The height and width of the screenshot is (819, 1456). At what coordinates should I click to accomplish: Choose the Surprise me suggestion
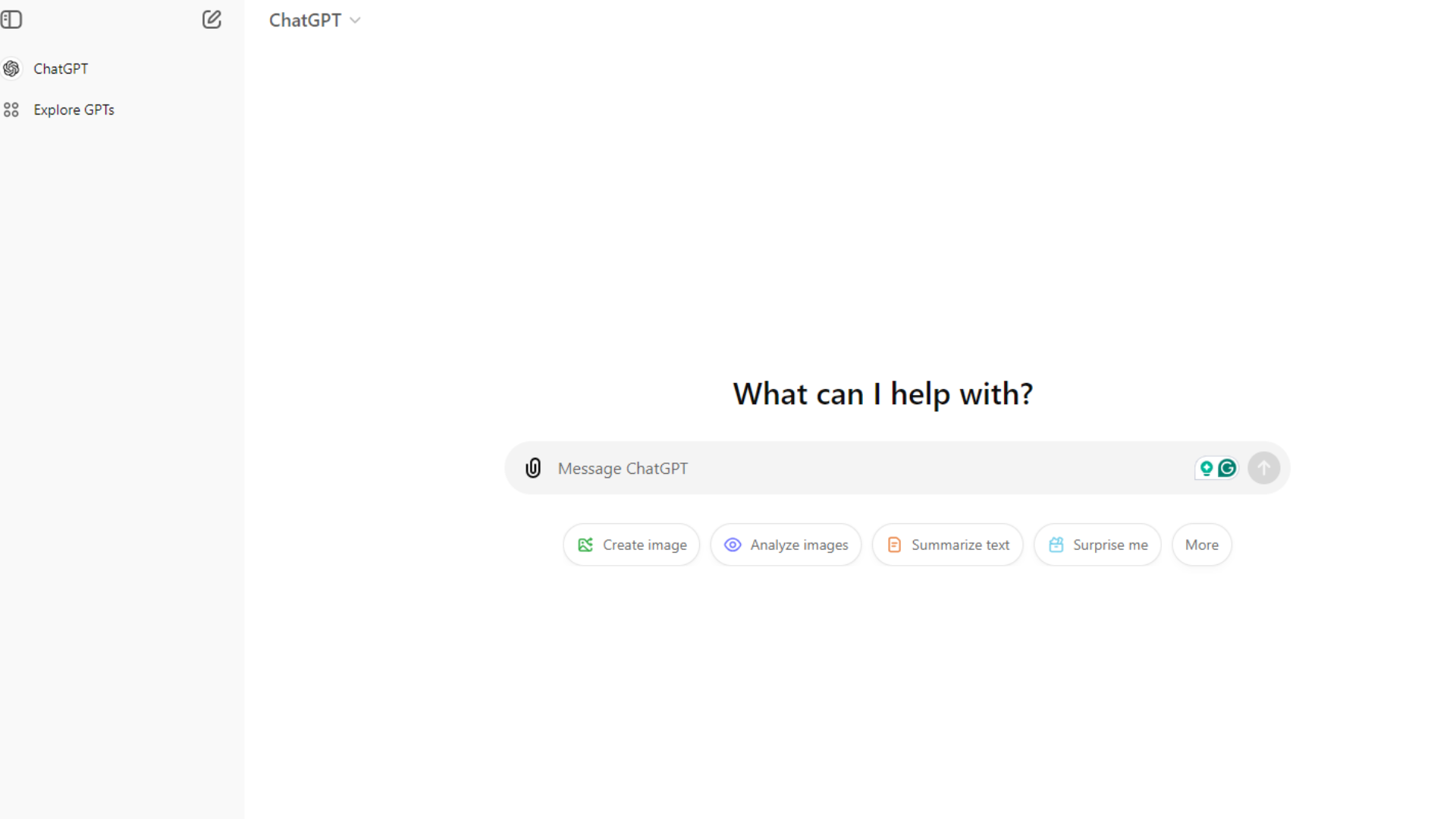pos(1097,544)
